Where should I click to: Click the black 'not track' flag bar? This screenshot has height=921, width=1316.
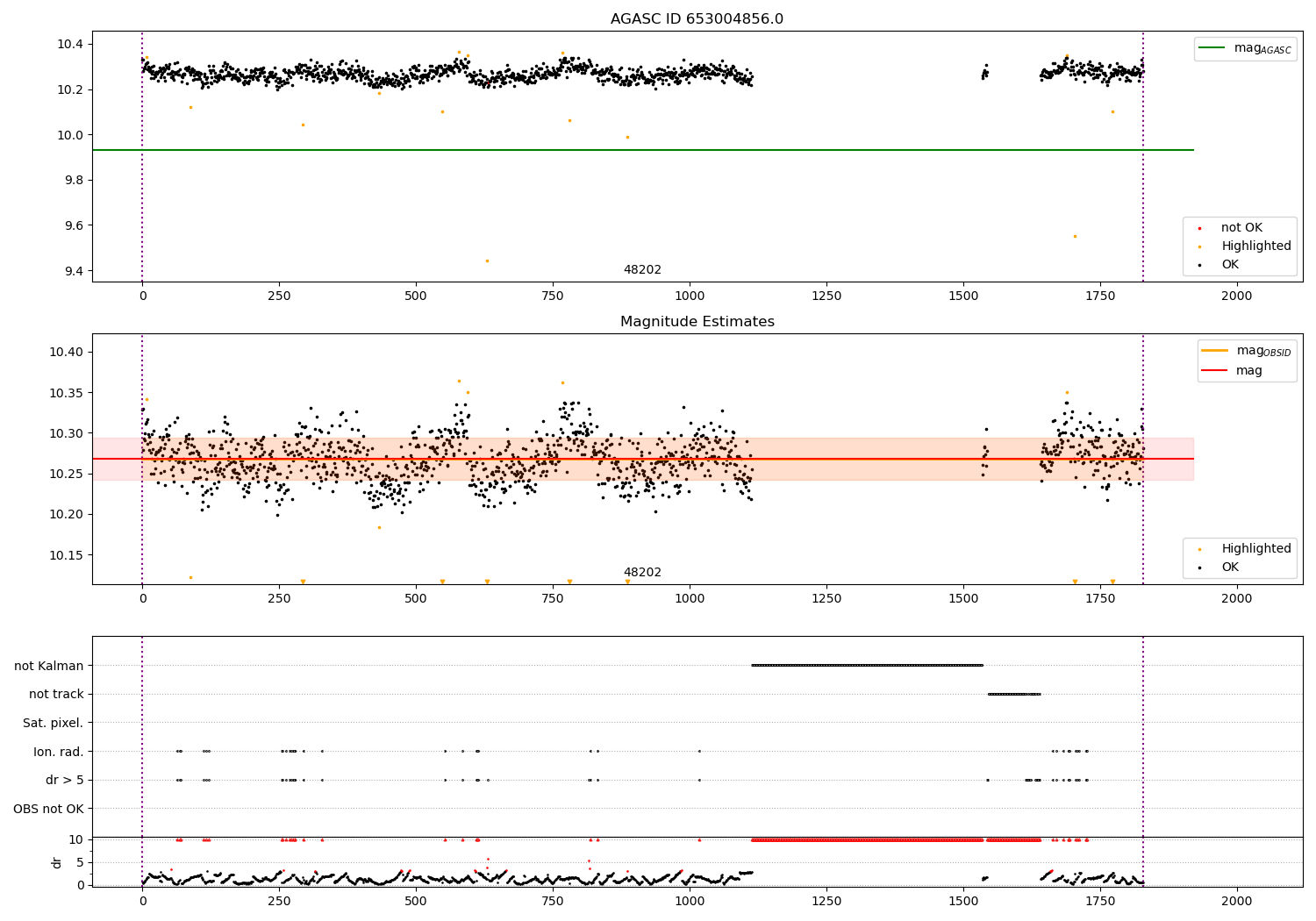1014,694
